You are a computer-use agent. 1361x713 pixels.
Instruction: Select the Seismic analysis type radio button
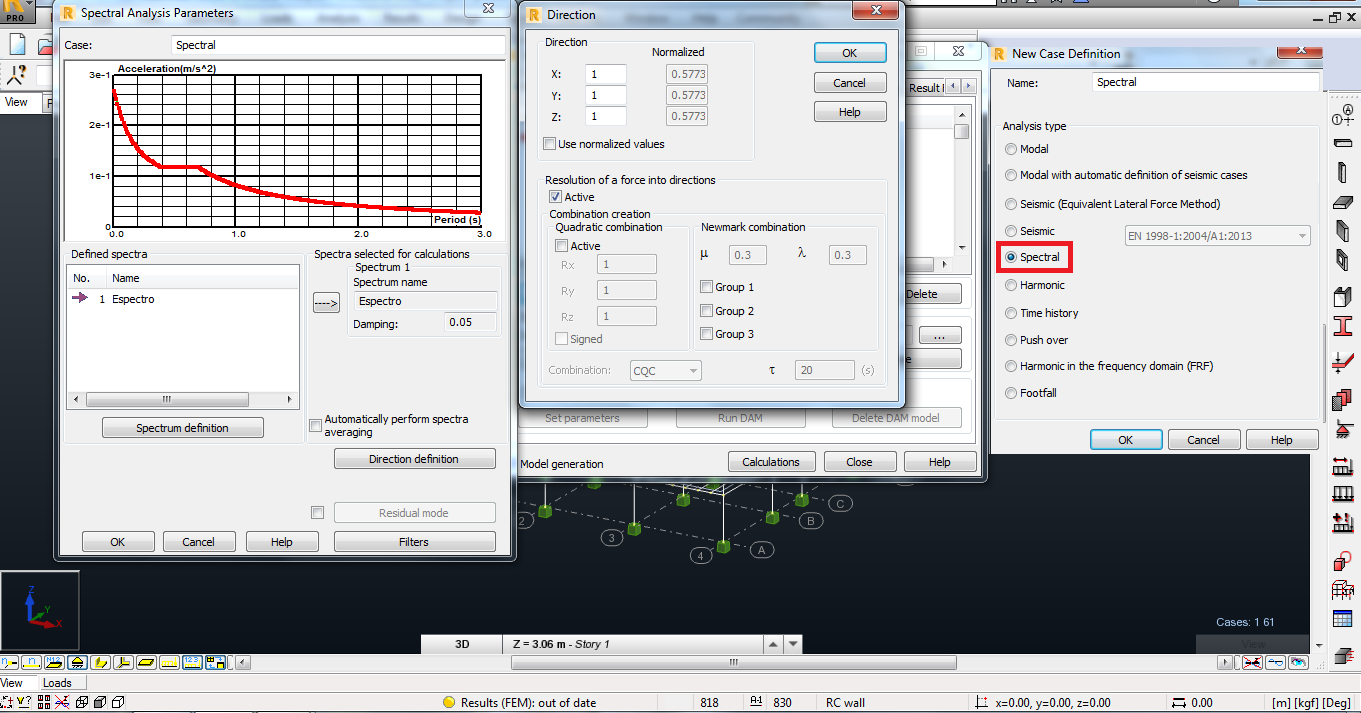1012,230
